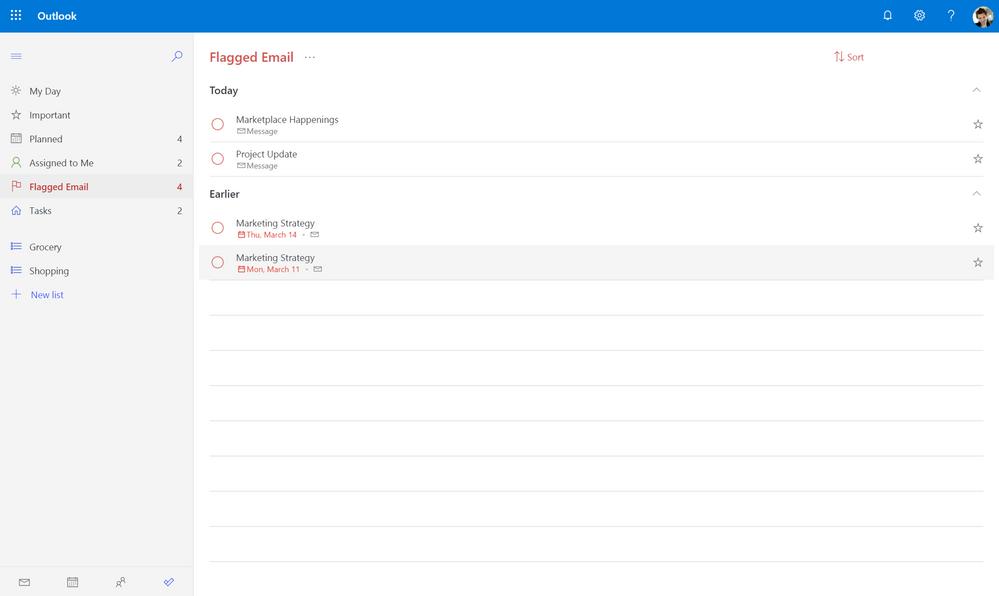Screen dimensions: 999x596
Task: Mark Marketplace Happenings as complete
Action: [218, 124]
